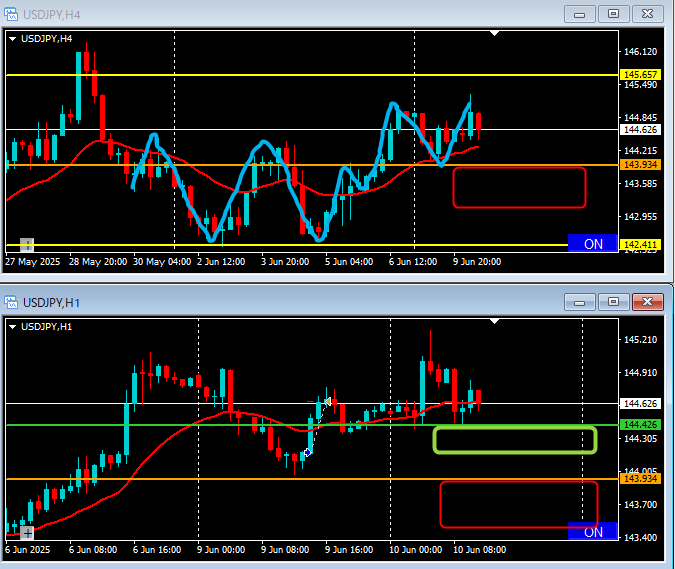Click the chart shift marker atop H4 chart
The image size is (675, 569).
click(x=495, y=33)
